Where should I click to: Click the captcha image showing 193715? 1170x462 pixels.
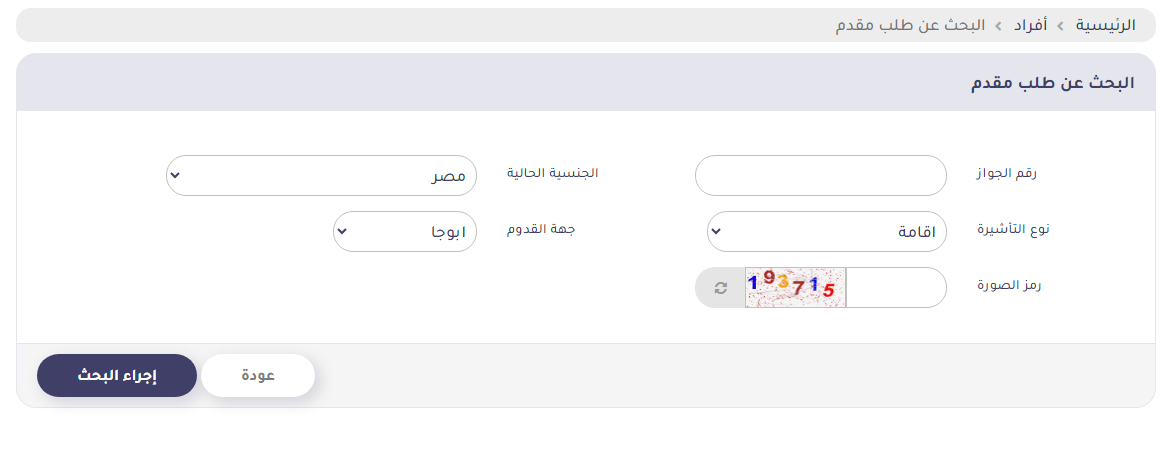coord(795,287)
